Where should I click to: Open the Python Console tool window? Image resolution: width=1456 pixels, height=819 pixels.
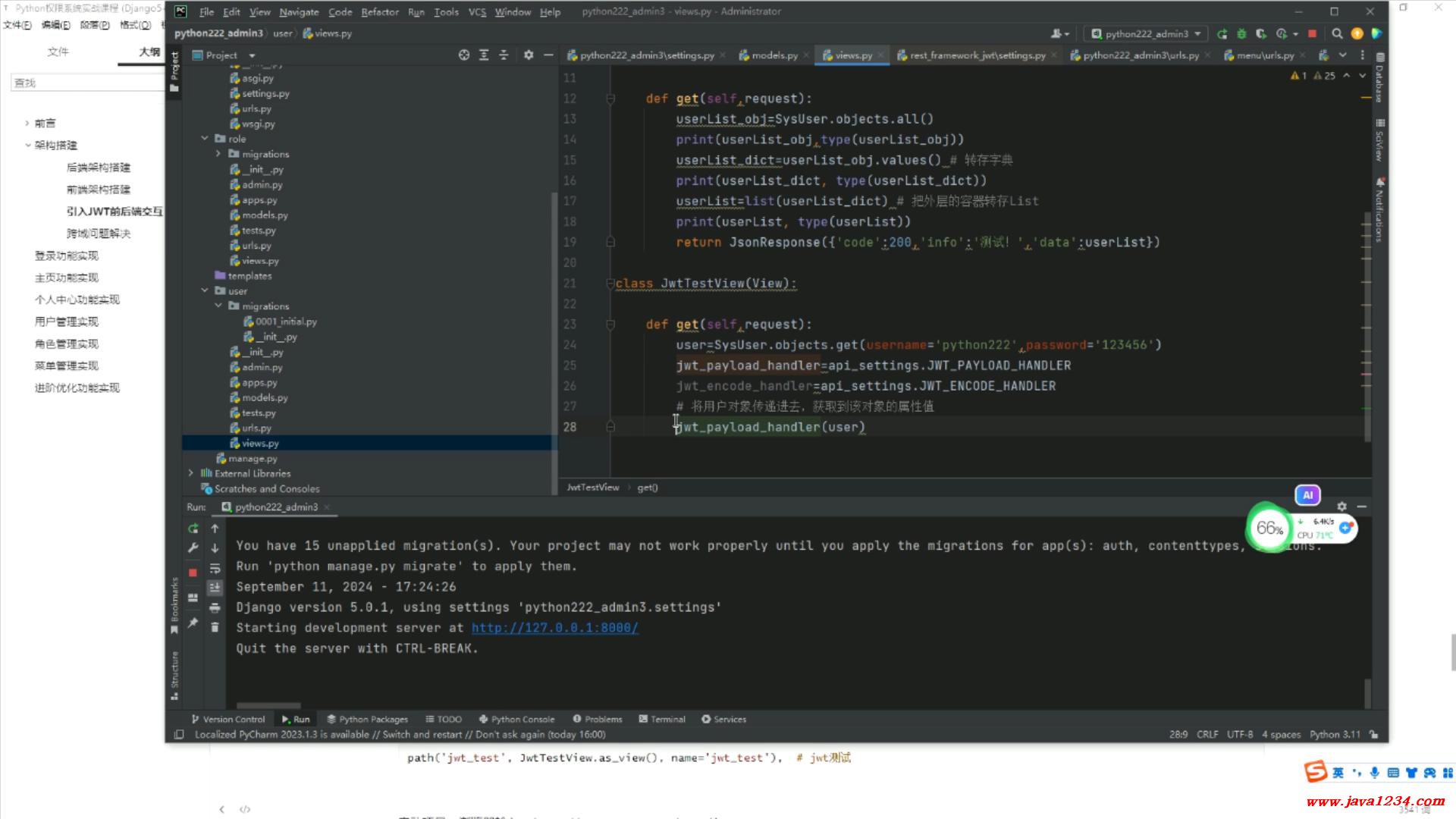point(516,719)
